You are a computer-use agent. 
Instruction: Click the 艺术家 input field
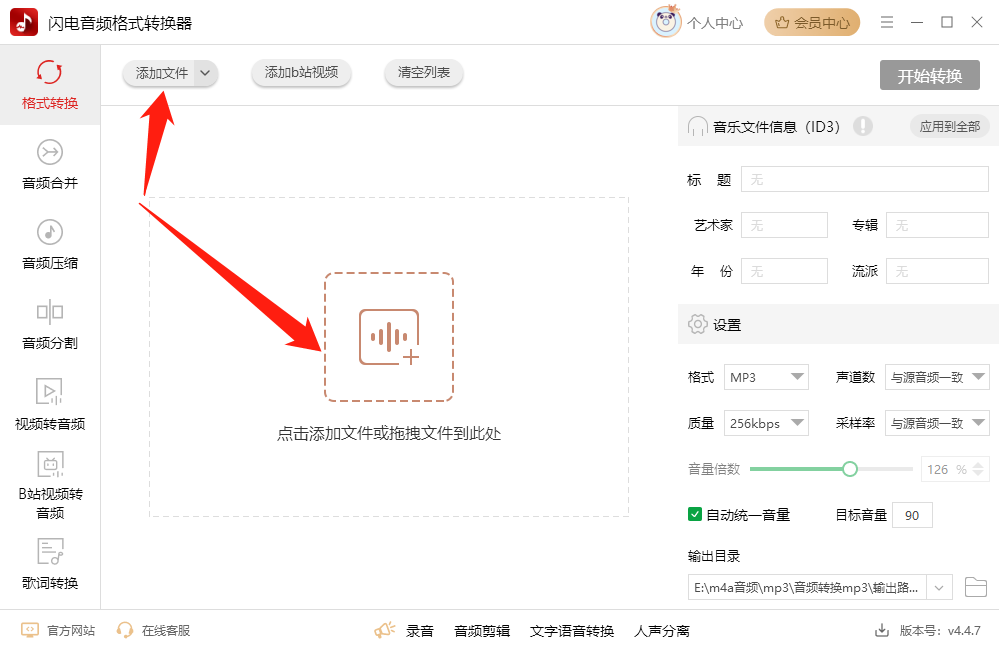[784, 225]
